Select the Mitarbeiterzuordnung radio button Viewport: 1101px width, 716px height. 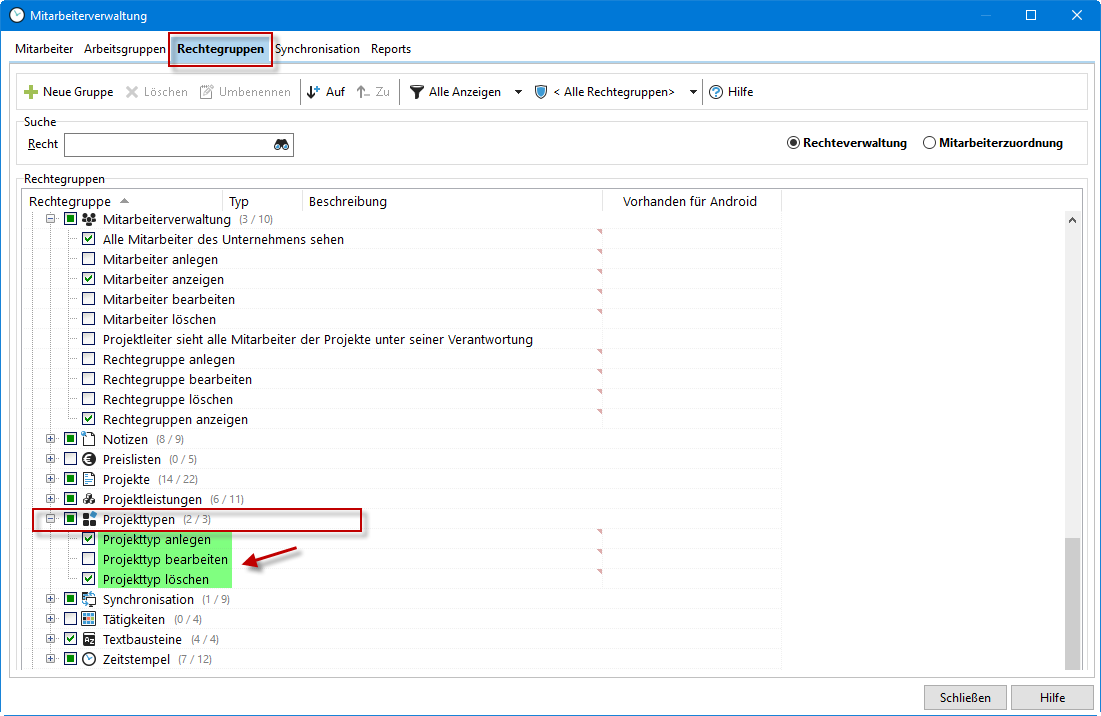tap(930, 143)
